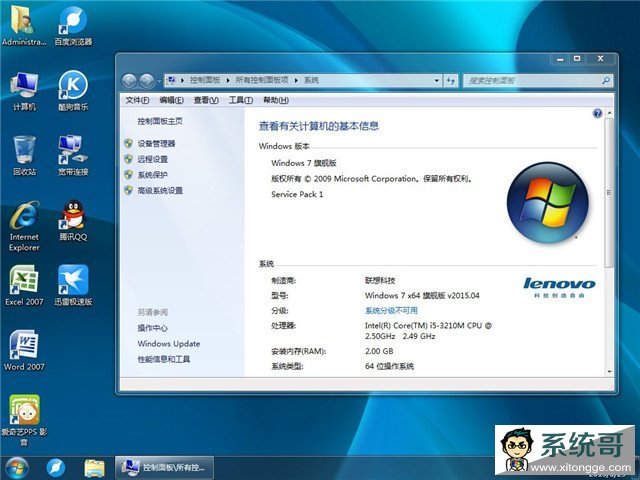The height and width of the screenshot is (480, 640).
Task: Go back with the navigation back arrow
Action: click(129, 81)
